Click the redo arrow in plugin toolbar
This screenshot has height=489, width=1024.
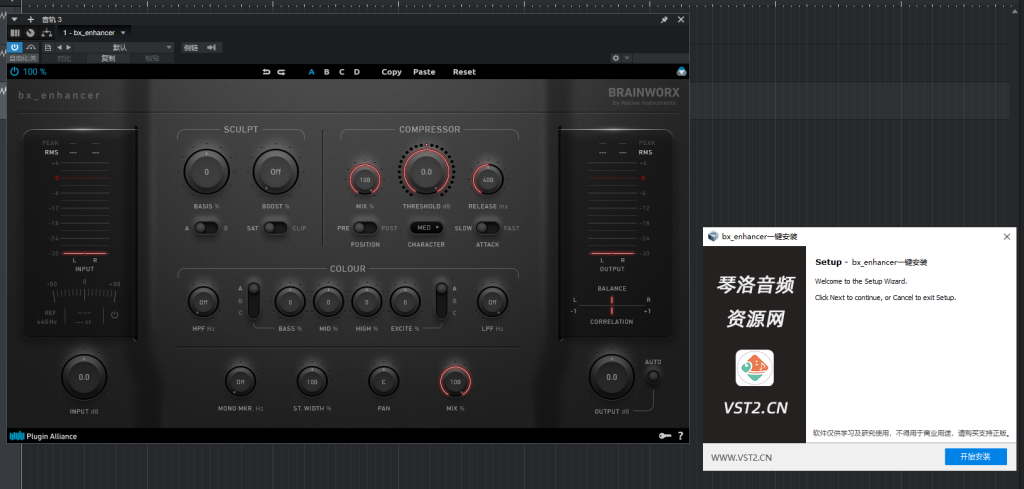[281, 72]
